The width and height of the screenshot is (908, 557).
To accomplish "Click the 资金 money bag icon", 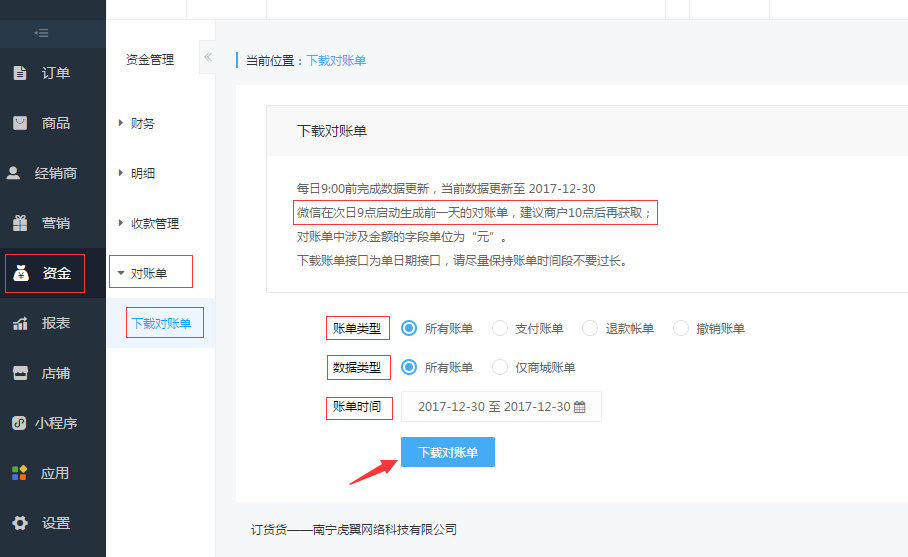I will pyautogui.click(x=21, y=273).
